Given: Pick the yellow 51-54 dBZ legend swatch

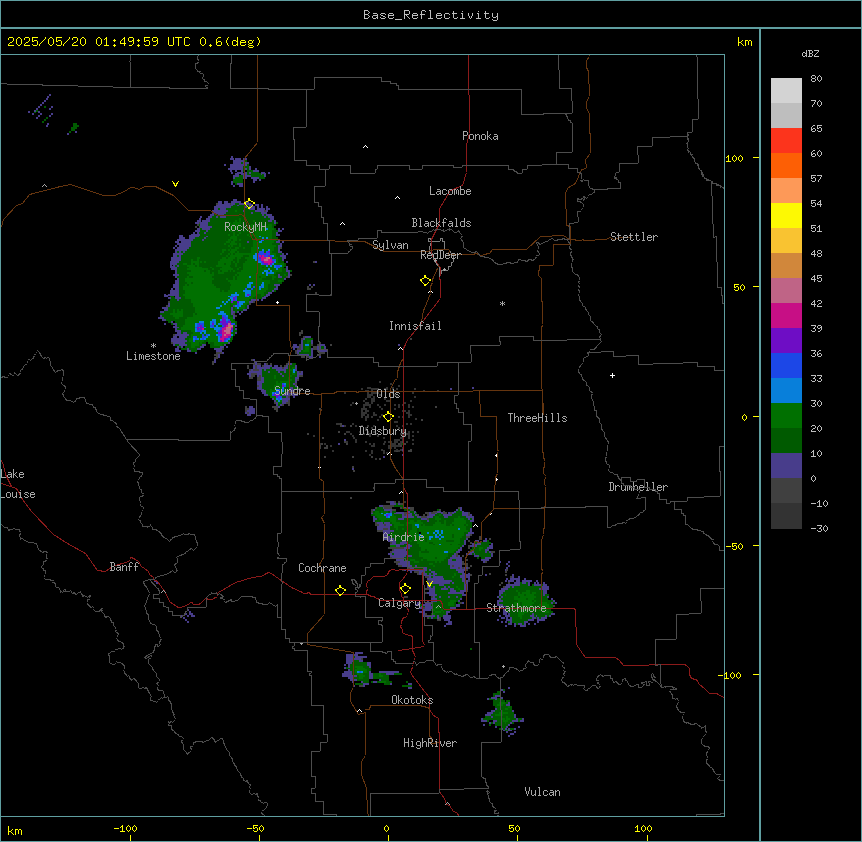Looking at the screenshot, I should [x=786, y=215].
